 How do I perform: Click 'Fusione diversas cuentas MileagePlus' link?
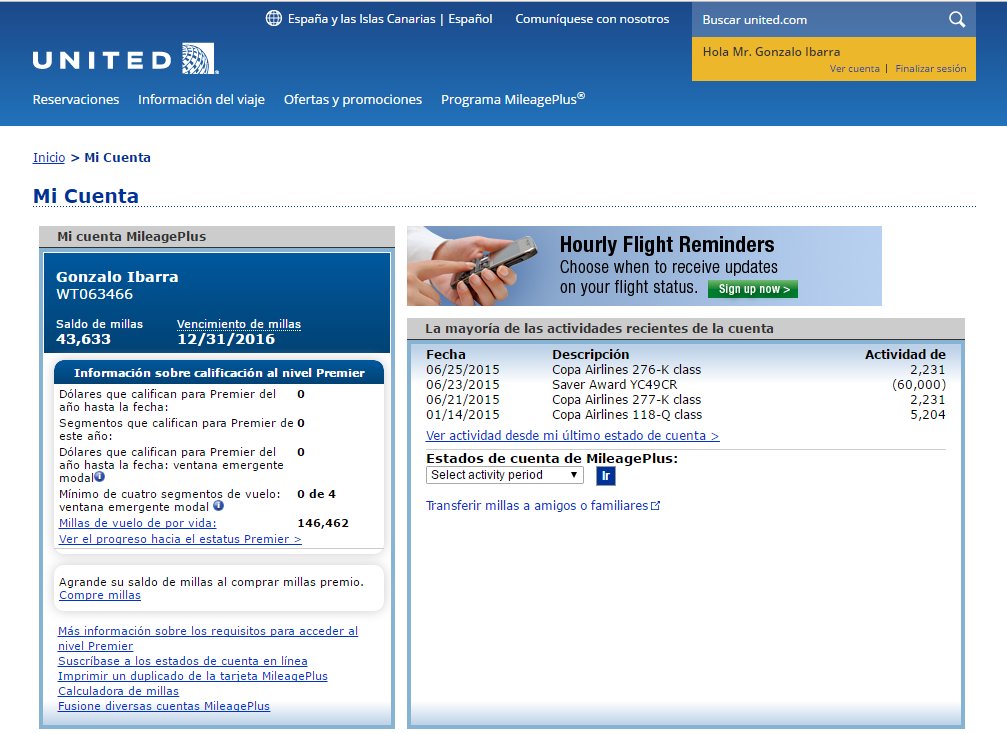(x=164, y=706)
